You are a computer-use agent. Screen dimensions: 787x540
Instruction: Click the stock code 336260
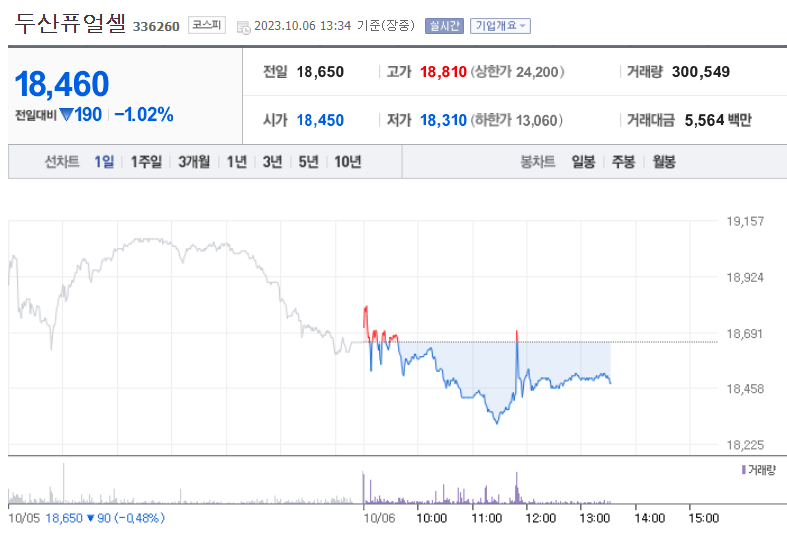(156, 27)
